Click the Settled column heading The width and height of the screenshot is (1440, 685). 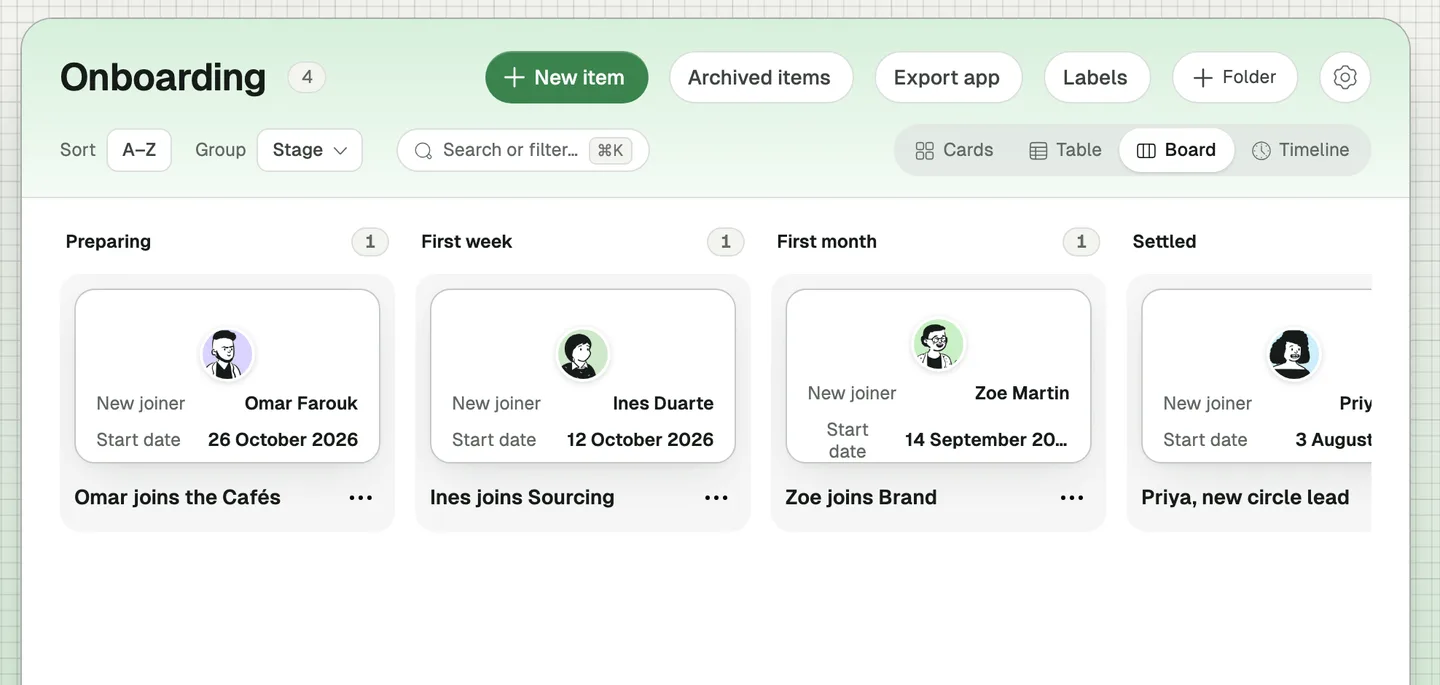pyautogui.click(x=1164, y=241)
